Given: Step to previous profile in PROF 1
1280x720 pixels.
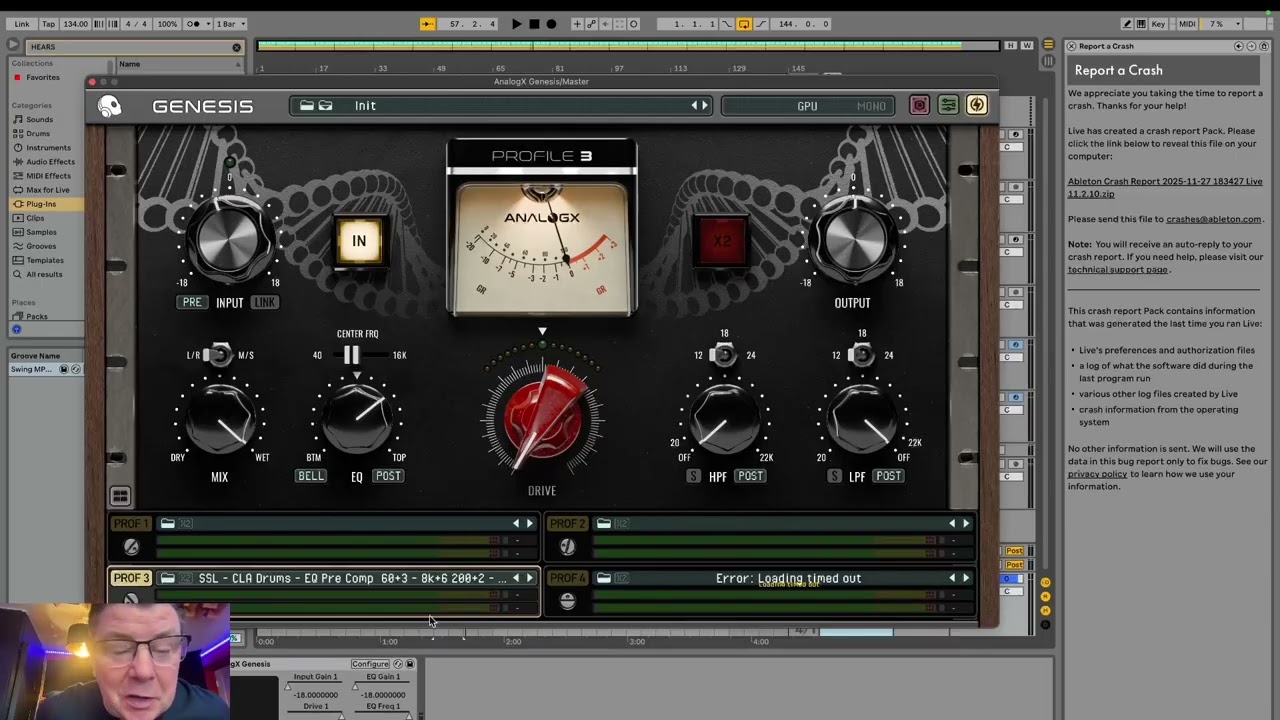Looking at the screenshot, I should pyautogui.click(x=516, y=523).
